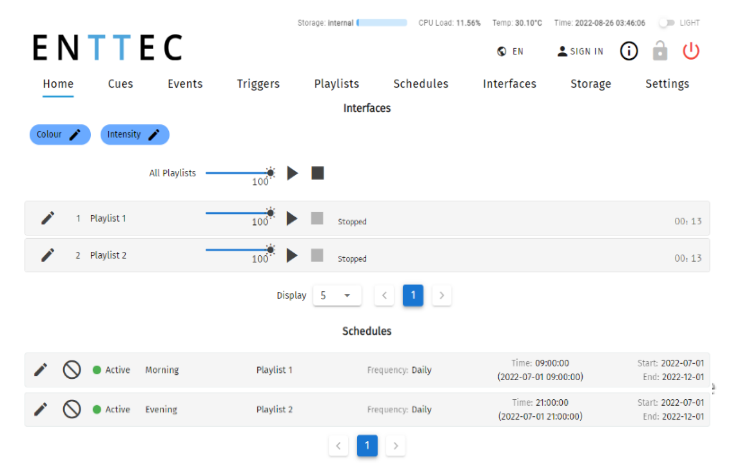
Task: Go to next playlists page
Action: point(441,295)
